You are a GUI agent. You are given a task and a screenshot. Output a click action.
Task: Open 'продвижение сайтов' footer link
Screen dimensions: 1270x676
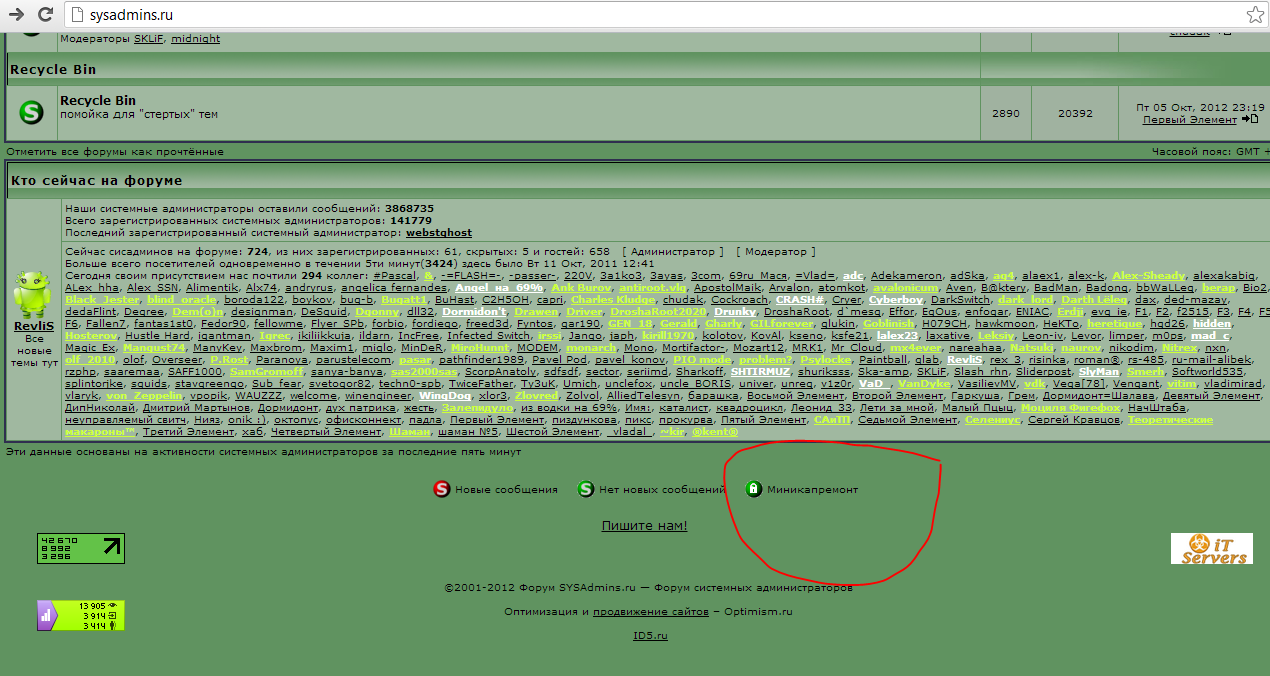[x=651, y=611]
